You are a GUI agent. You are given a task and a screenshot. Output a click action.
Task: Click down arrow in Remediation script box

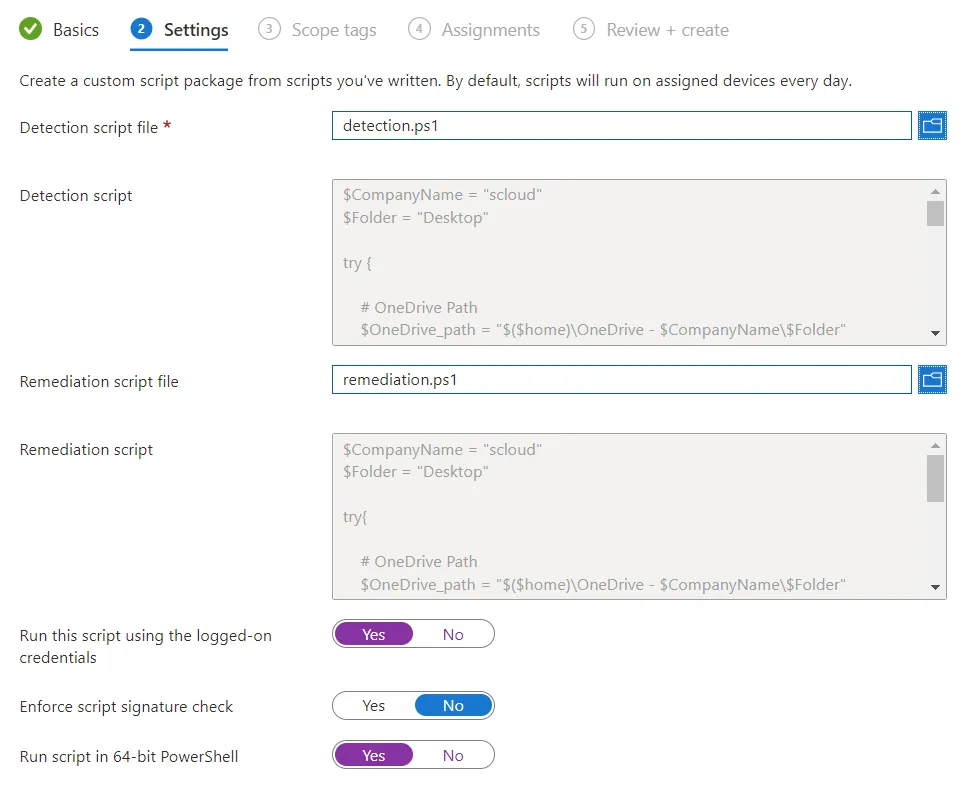pyautogui.click(x=935, y=588)
